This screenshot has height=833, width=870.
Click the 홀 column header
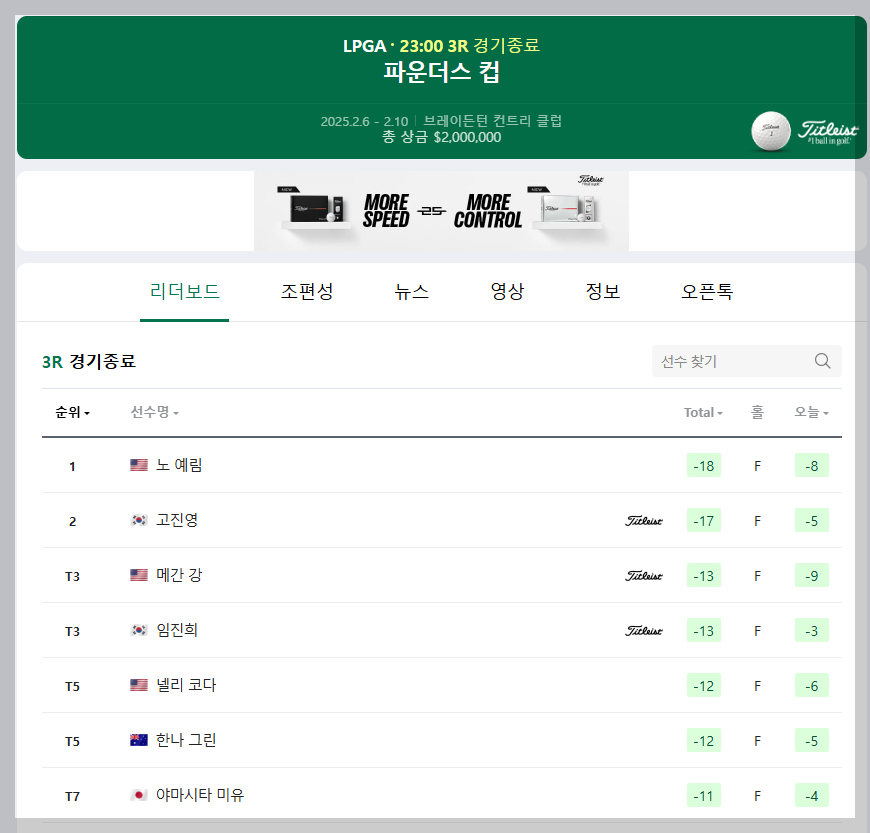point(757,412)
